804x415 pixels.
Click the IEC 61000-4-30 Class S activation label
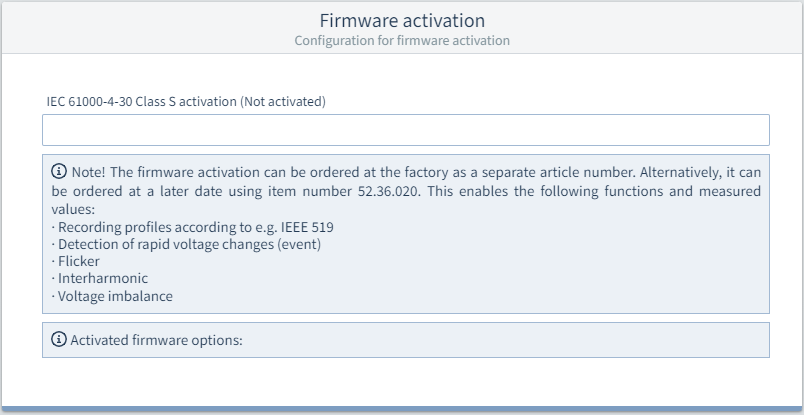pos(142,102)
